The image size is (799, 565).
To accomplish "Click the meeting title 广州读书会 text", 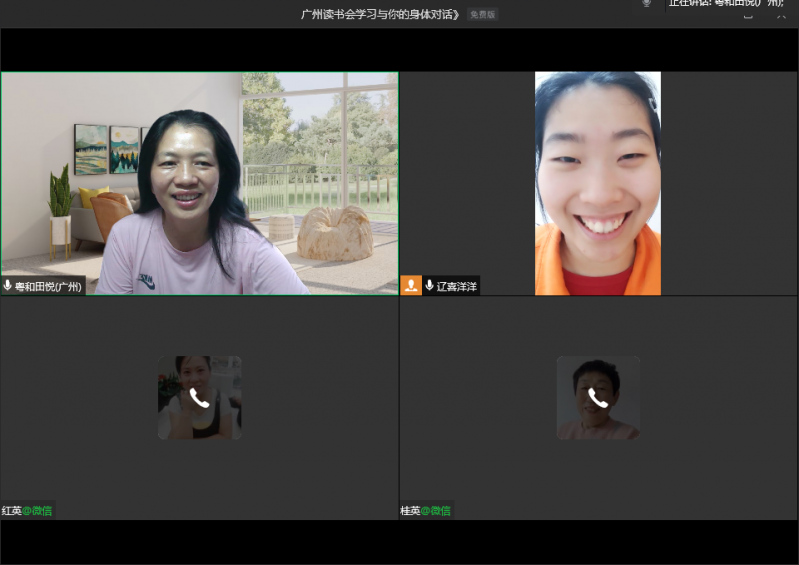I will tap(381, 15).
